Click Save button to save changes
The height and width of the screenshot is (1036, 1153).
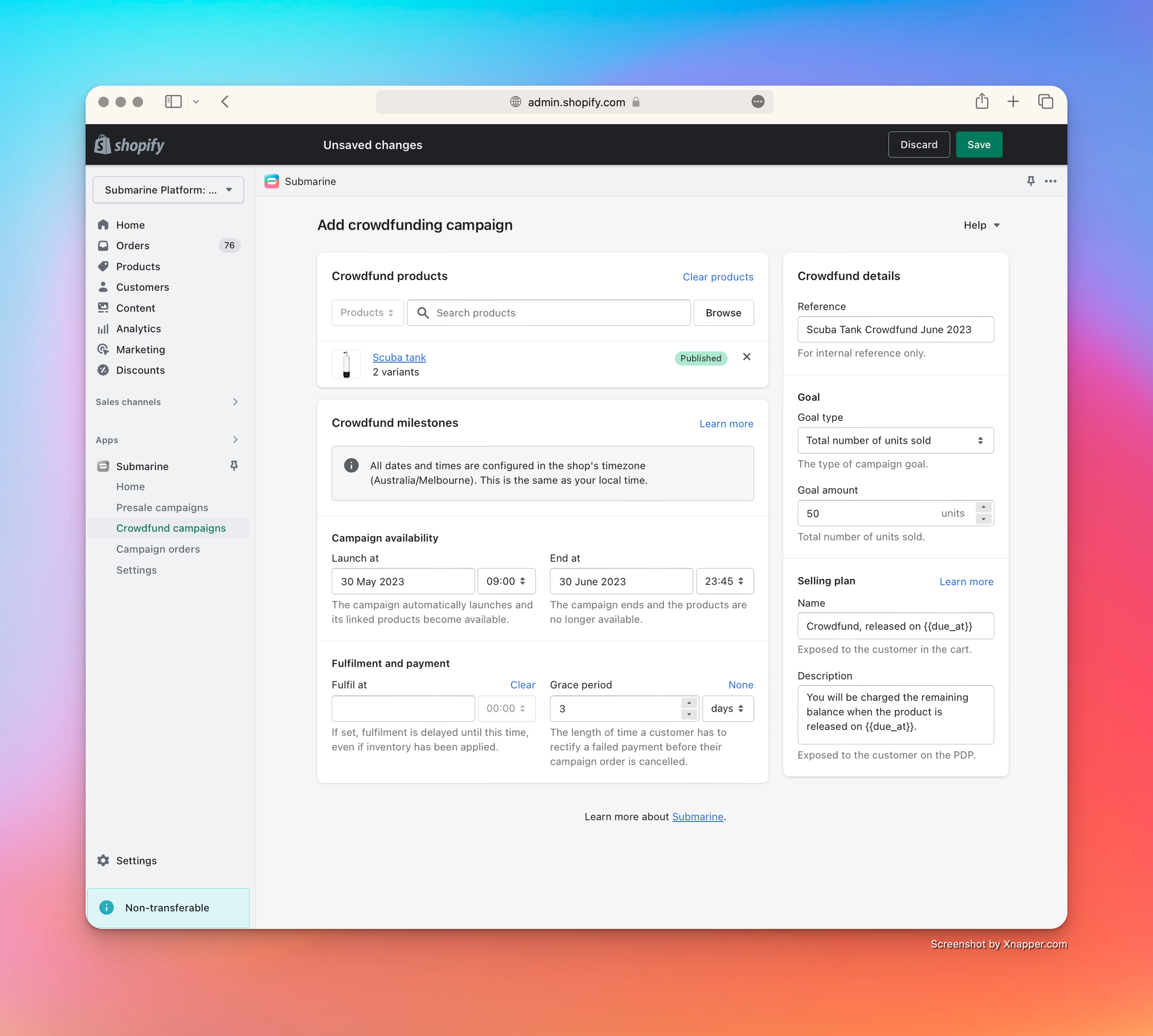pyautogui.click(x=978, y=144)
